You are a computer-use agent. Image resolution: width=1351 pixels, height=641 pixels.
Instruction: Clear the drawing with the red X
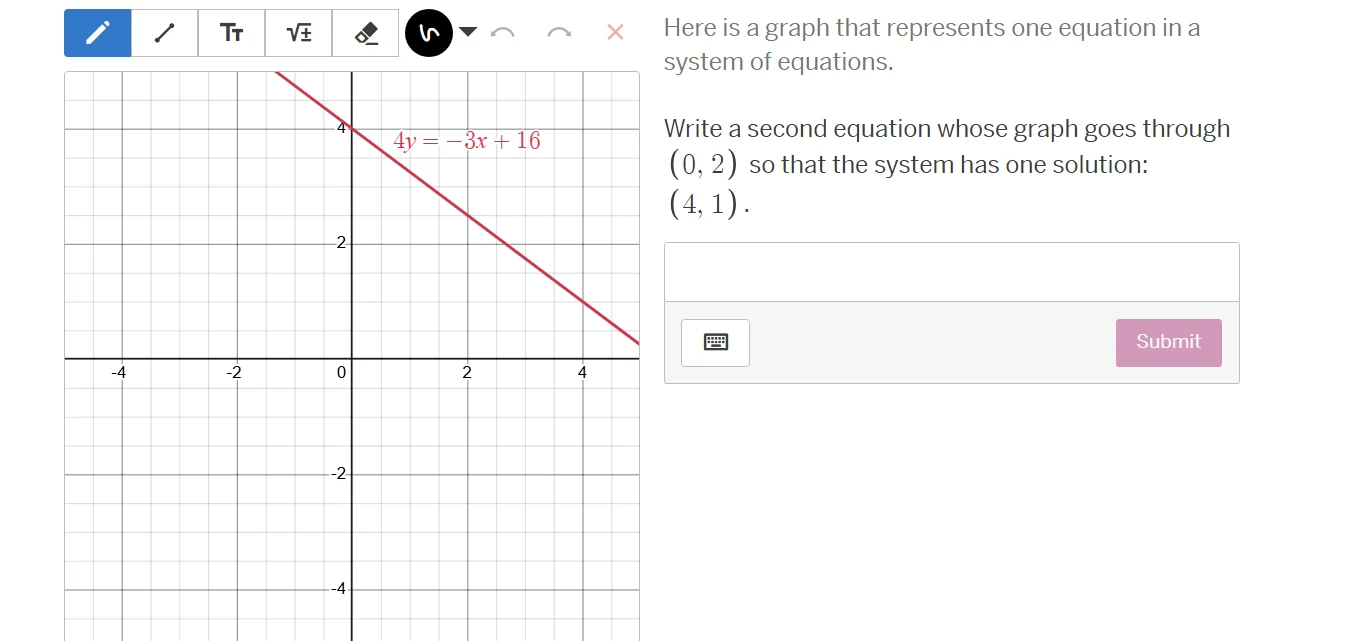coord(614,32)
